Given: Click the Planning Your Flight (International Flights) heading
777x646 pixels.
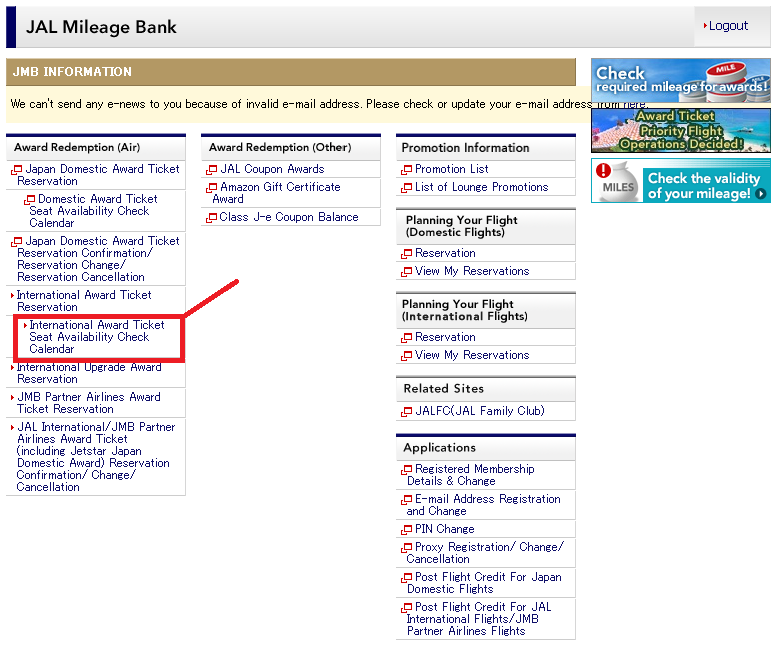Looking at the screenshot, I should [x=465, y=310].
